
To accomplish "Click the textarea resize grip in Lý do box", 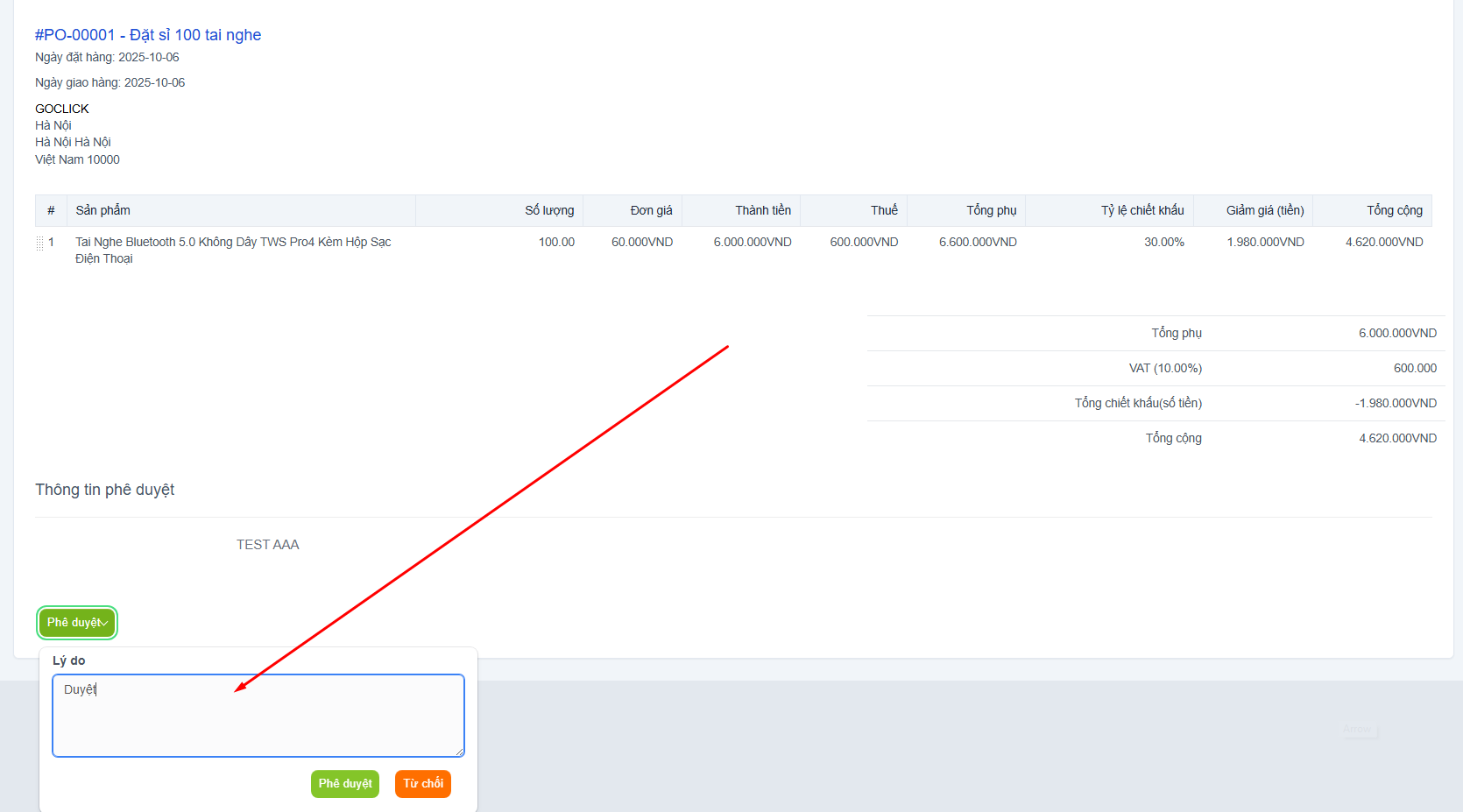I will click(458, 752).
